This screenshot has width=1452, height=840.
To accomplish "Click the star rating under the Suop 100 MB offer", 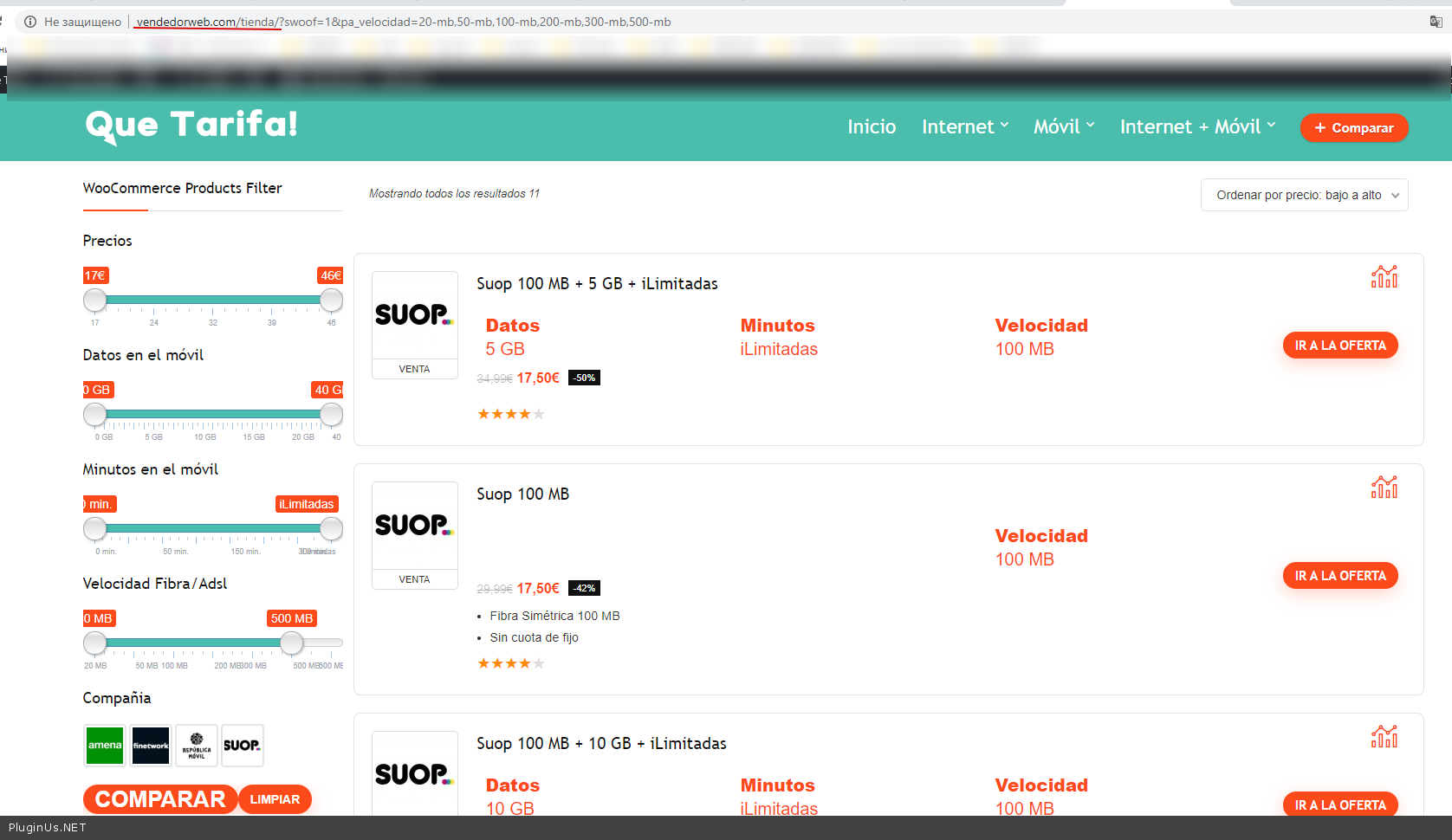I will tap(511, 663).
